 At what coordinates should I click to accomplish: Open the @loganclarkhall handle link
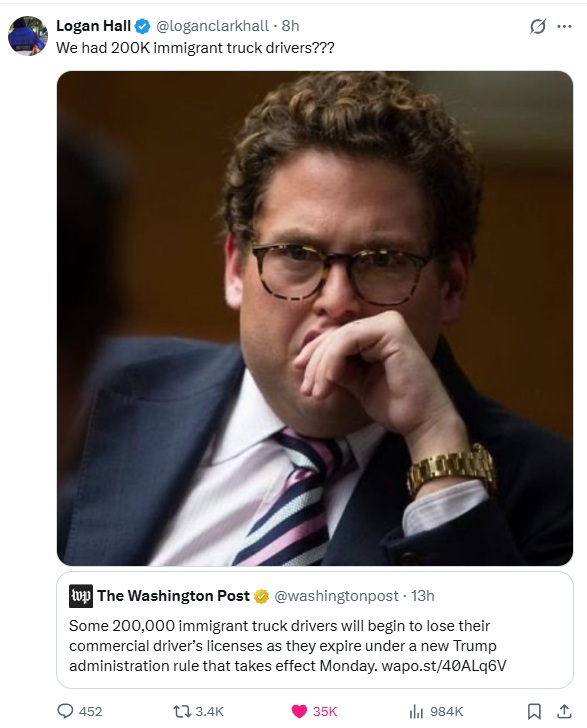click(x=212, y=26)
